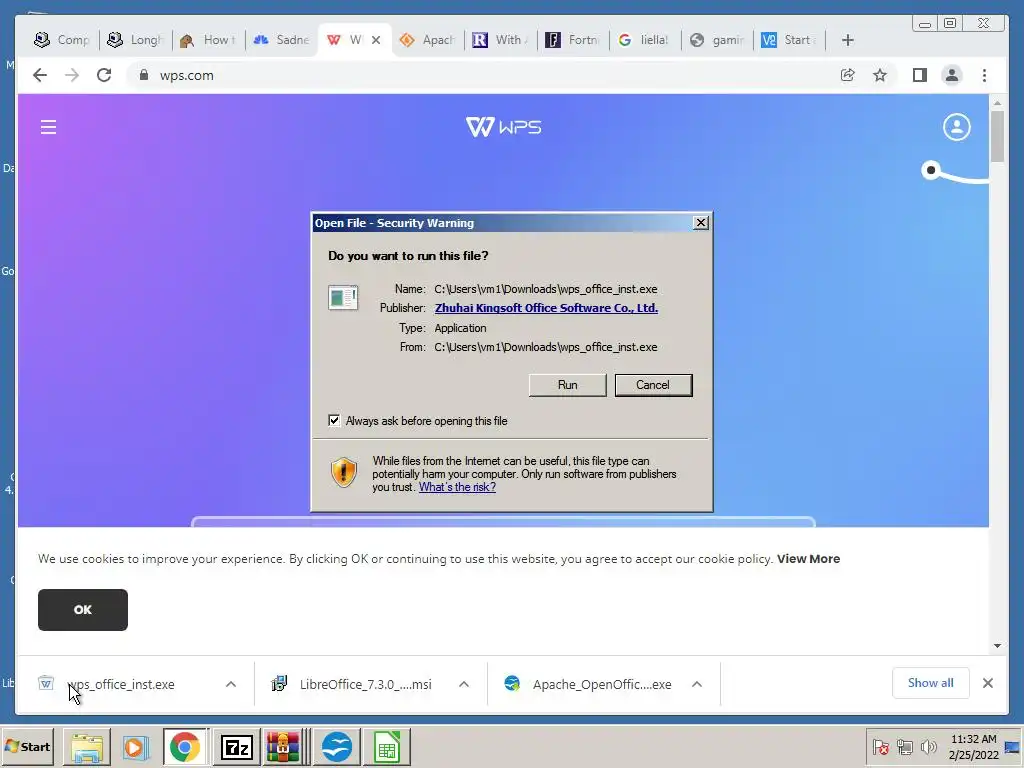Image resolution: width=1024 pixels, height=768 pixels.
Task: Close the active WPS tab
Action: coord(376,40)
